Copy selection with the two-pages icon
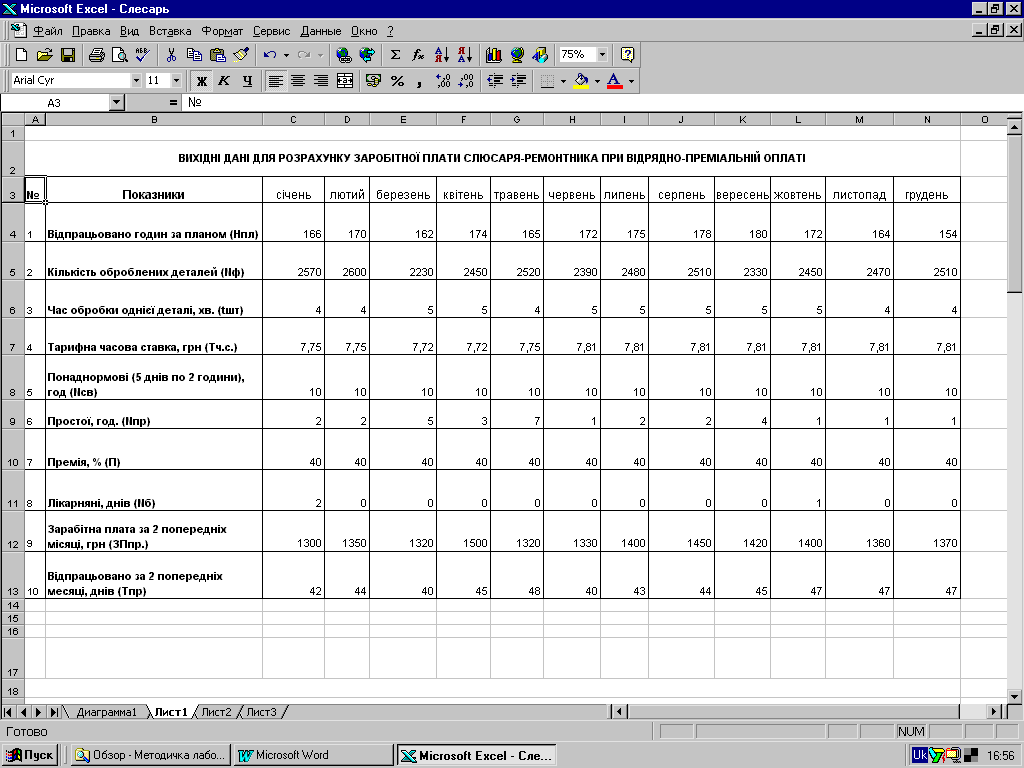The height and width of the screenshot is (768, 1024). pyautogui.click(x=194, y=55)
